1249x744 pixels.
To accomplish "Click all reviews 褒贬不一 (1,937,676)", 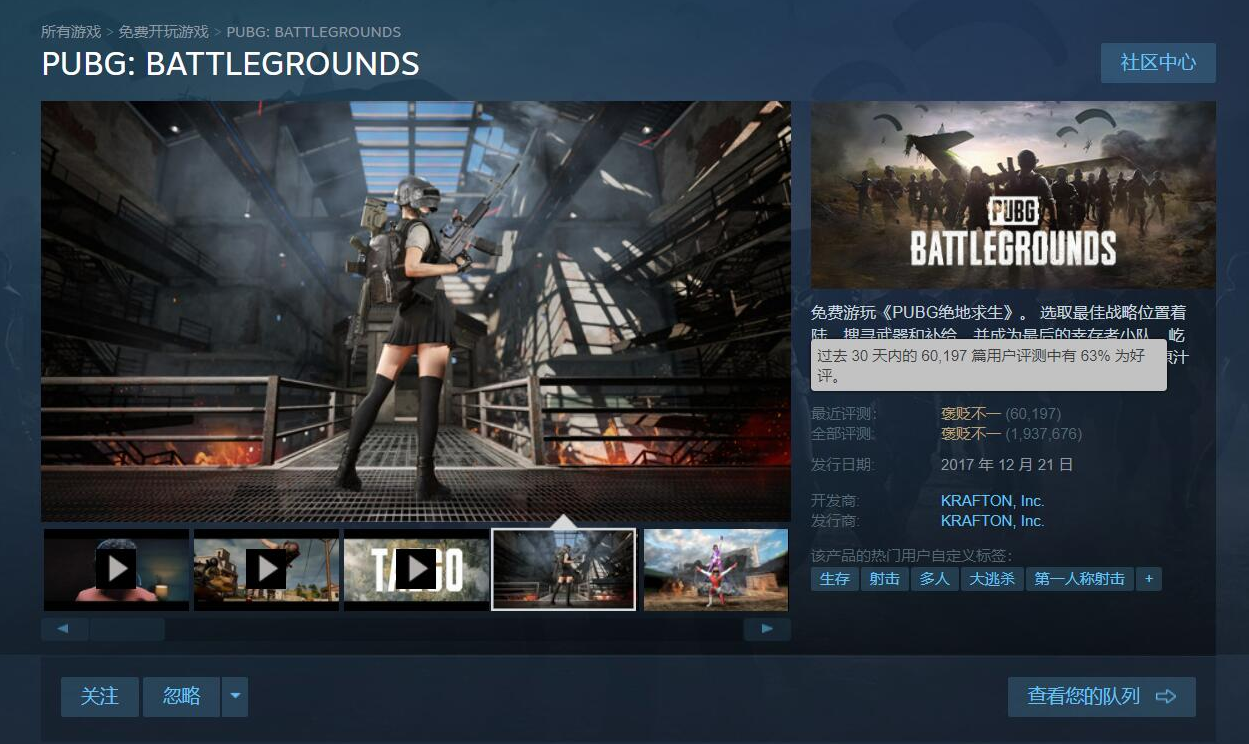I will pos(1011,434).
